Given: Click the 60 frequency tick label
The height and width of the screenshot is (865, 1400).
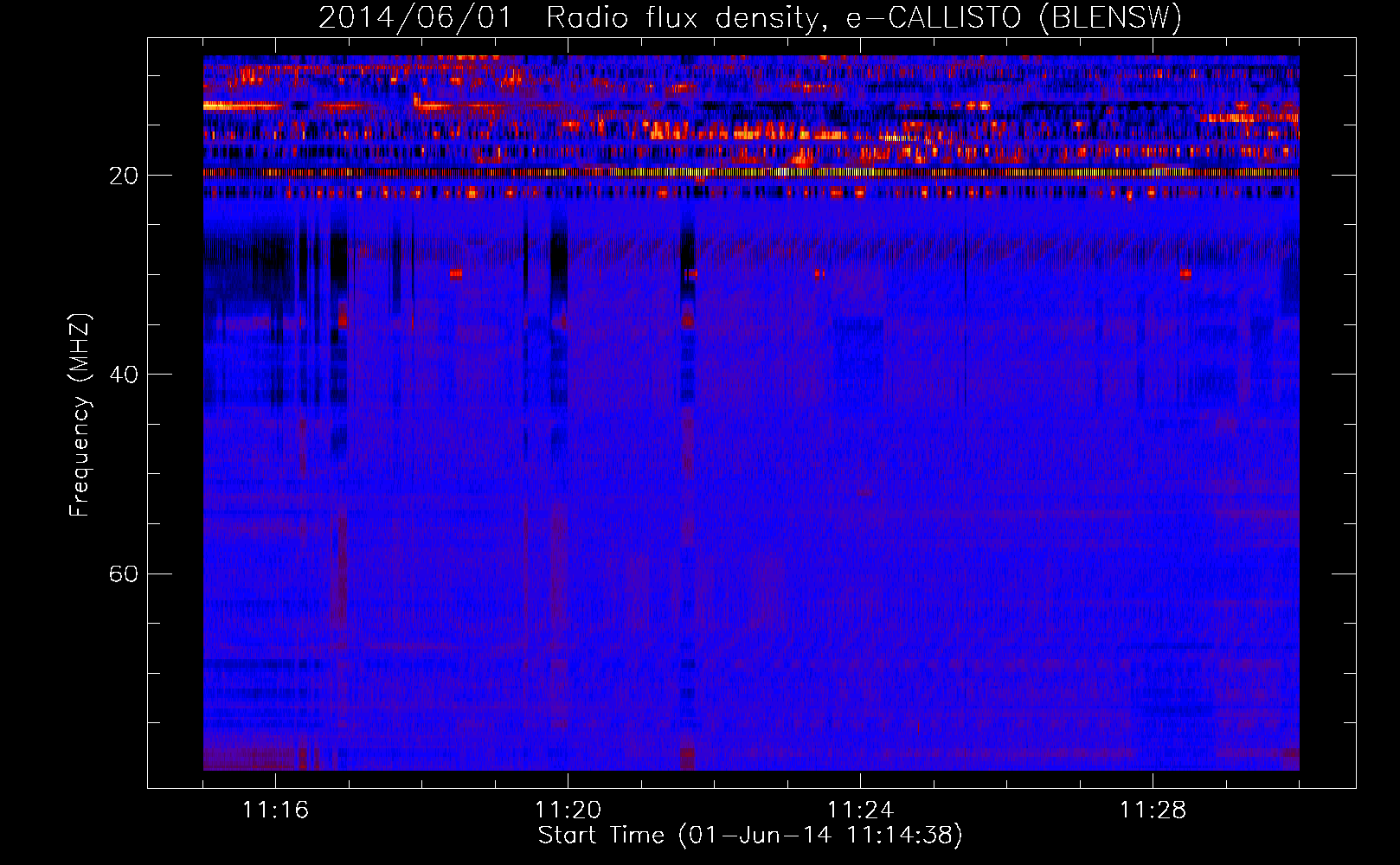Looking at the screenshot, I should coord(124,573).
